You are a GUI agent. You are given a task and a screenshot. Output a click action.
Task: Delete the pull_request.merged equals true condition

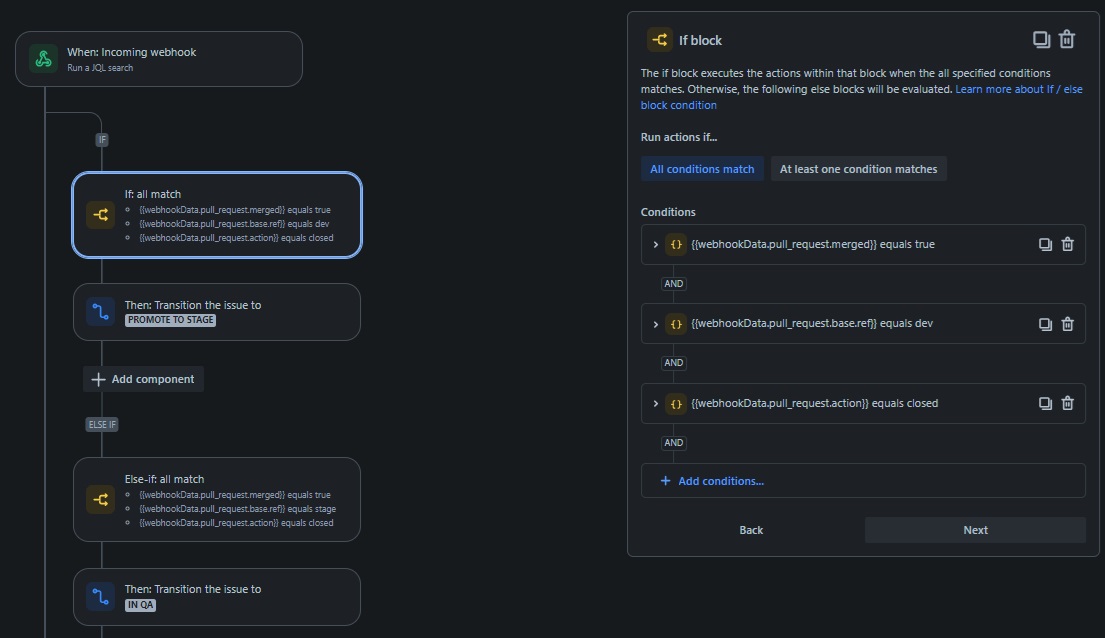click(x=1068, y=244)
